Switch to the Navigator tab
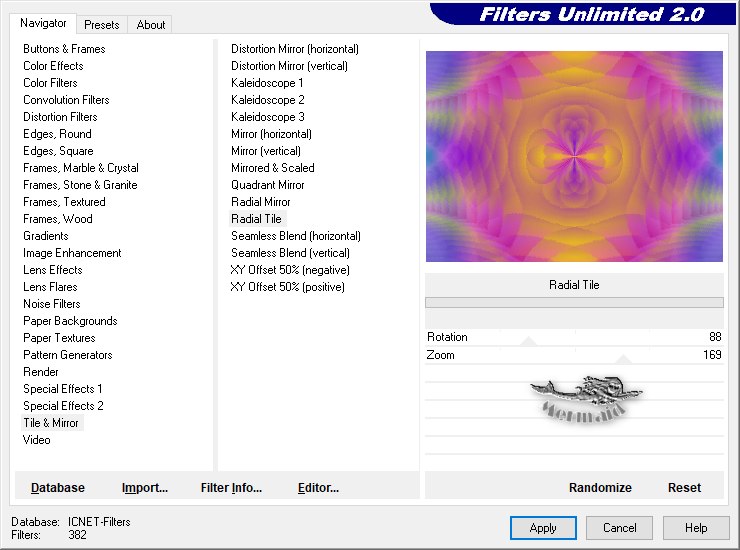The image size is (740, 550). 43,23
